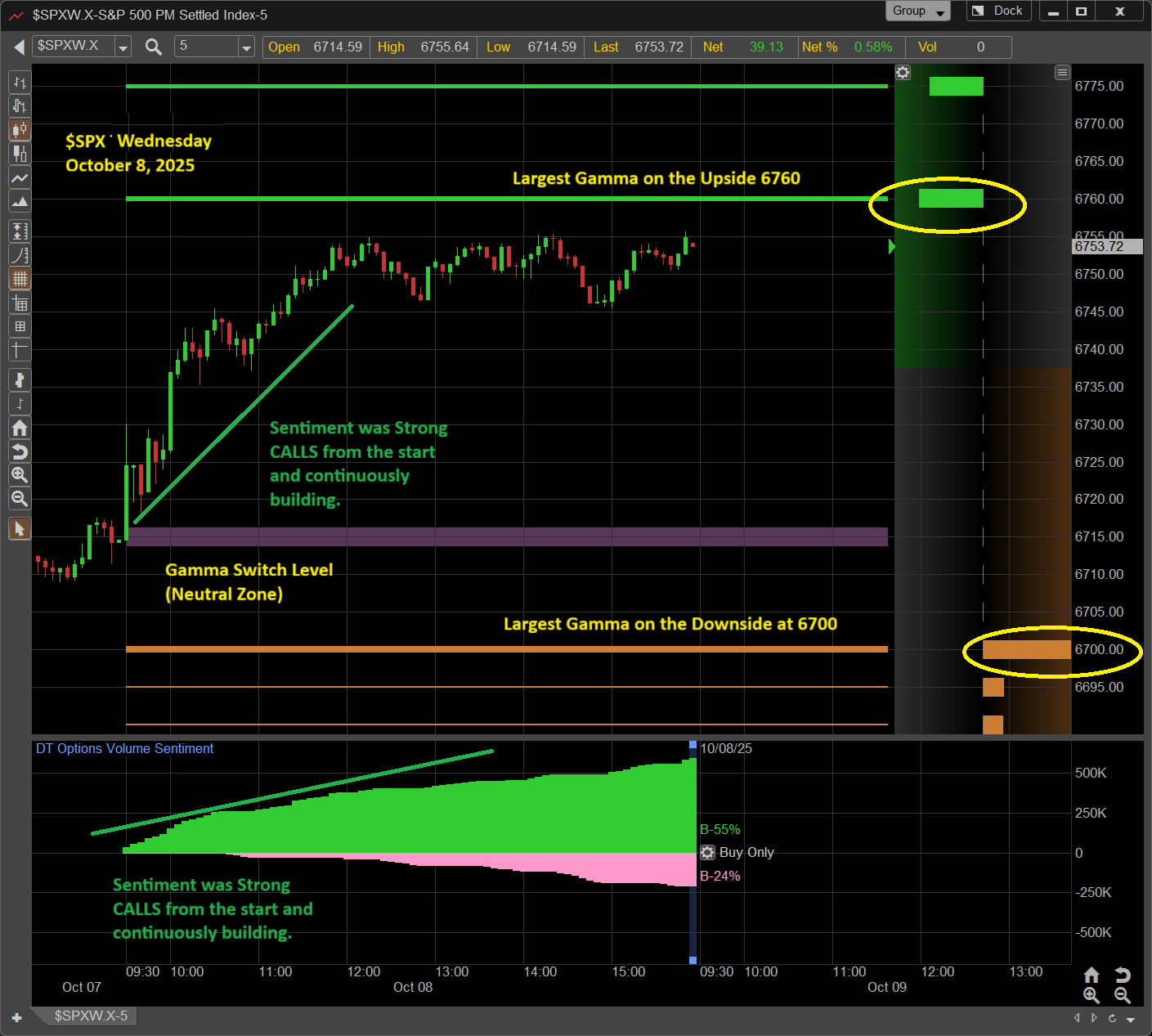
Task: Click zoom out icon at bottom-right of chart
Action: click(x=1123, y=995)
